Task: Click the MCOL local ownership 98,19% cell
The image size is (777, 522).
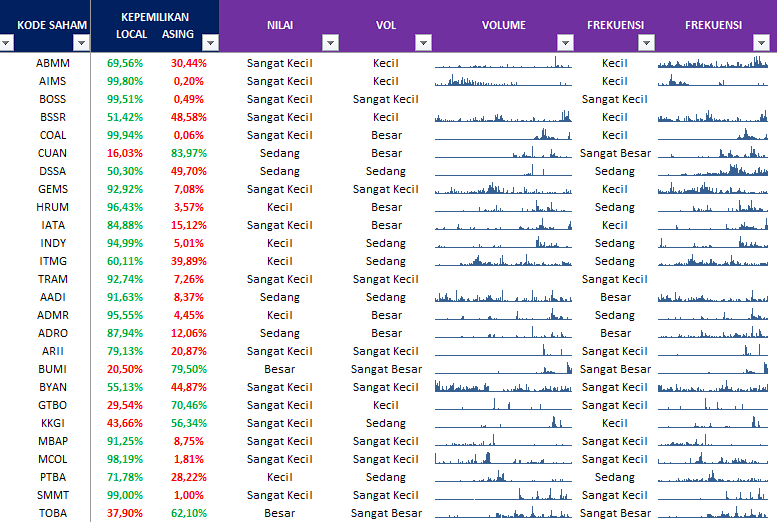Action: coord(125,459)
